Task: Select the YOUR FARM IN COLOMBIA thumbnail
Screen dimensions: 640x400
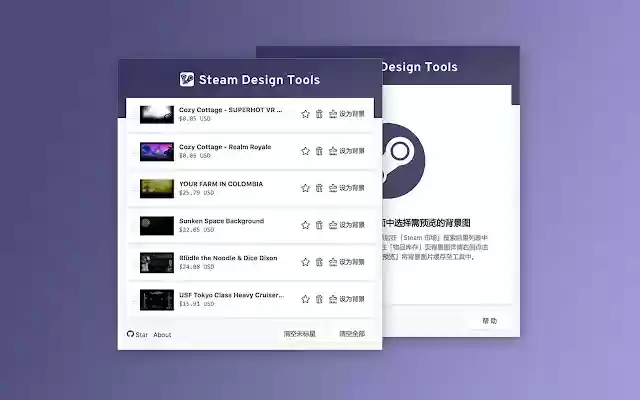Action: tap(157, 189)
